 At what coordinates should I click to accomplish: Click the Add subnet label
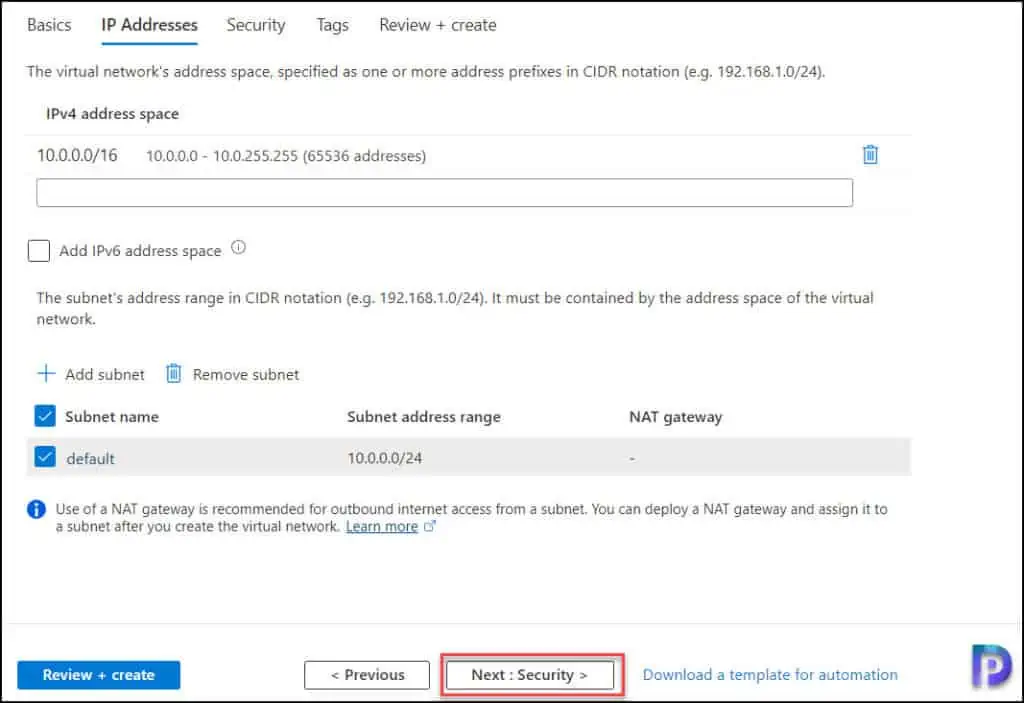104,374
